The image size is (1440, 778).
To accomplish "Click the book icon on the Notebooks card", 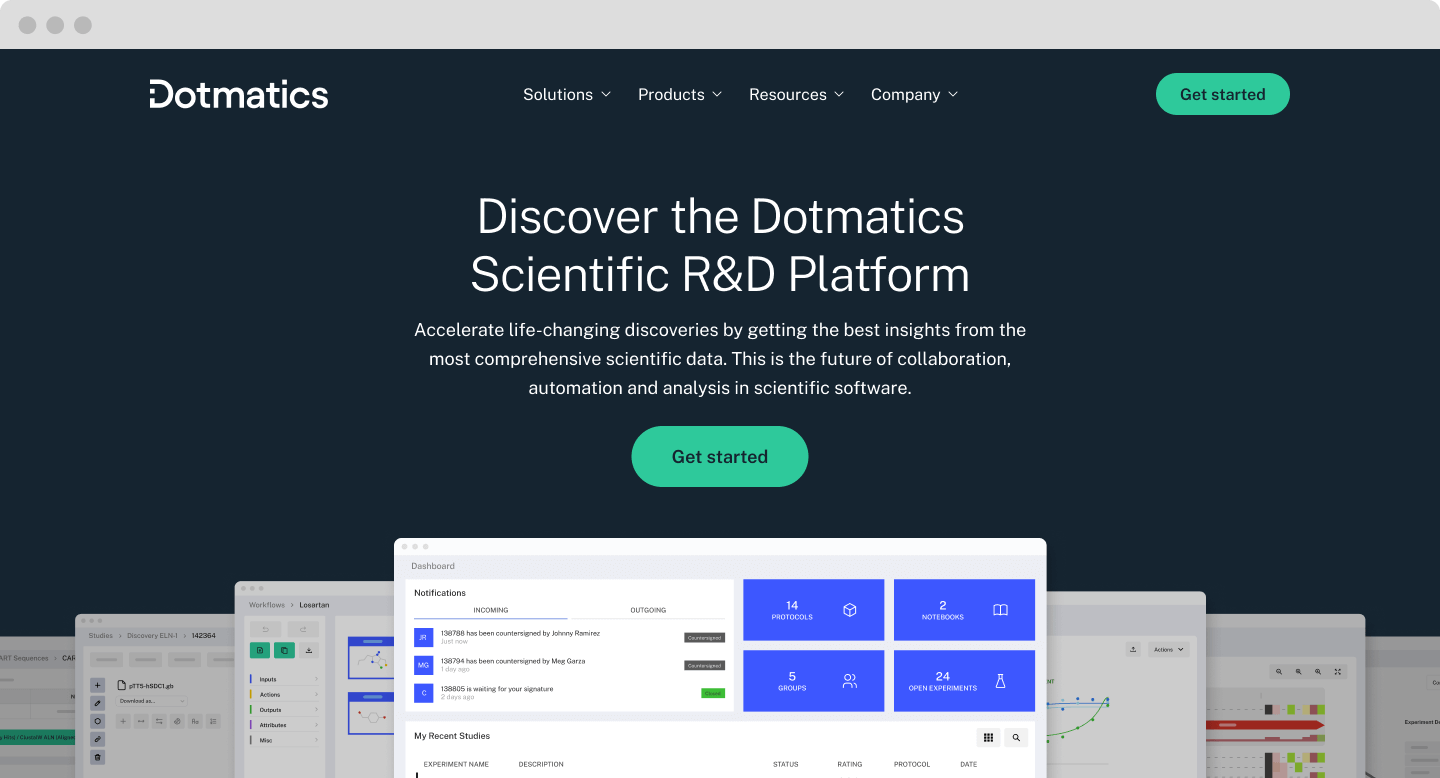I will coord(1000,610).
